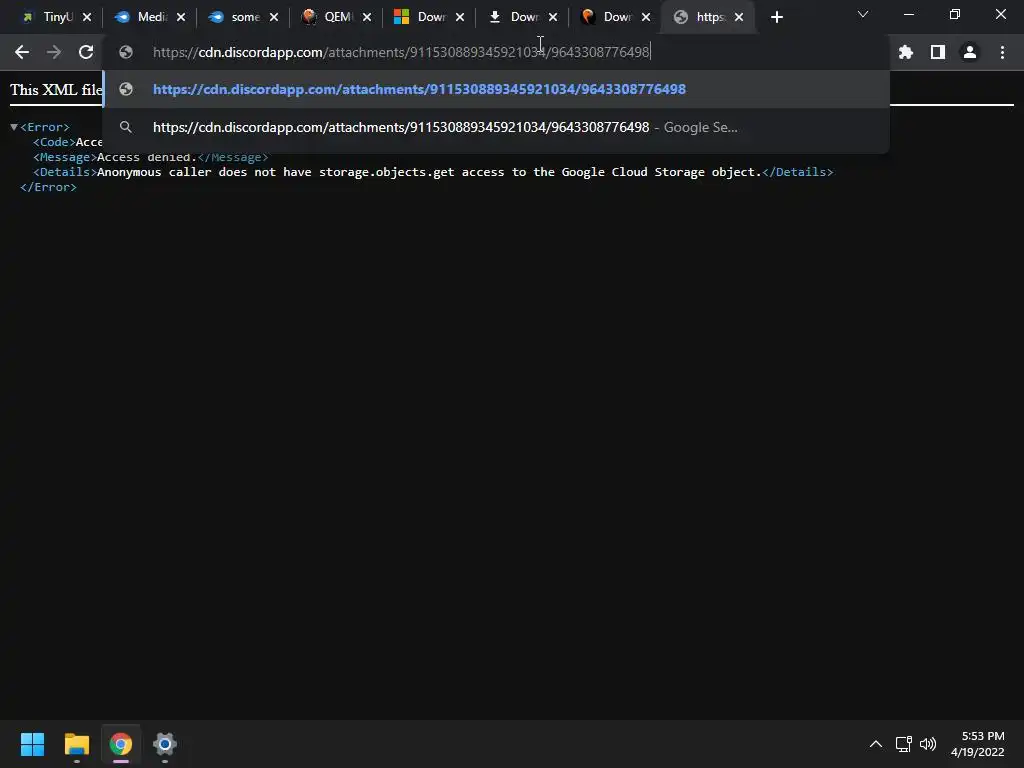Click the forward navigation arrow

tap(54, 52)
